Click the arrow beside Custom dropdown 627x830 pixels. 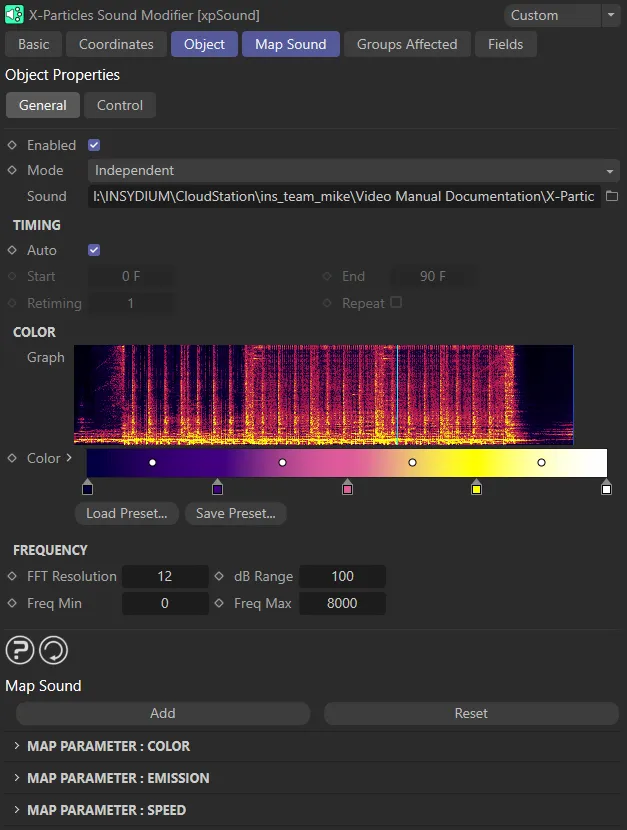click(x=611, y=15)
